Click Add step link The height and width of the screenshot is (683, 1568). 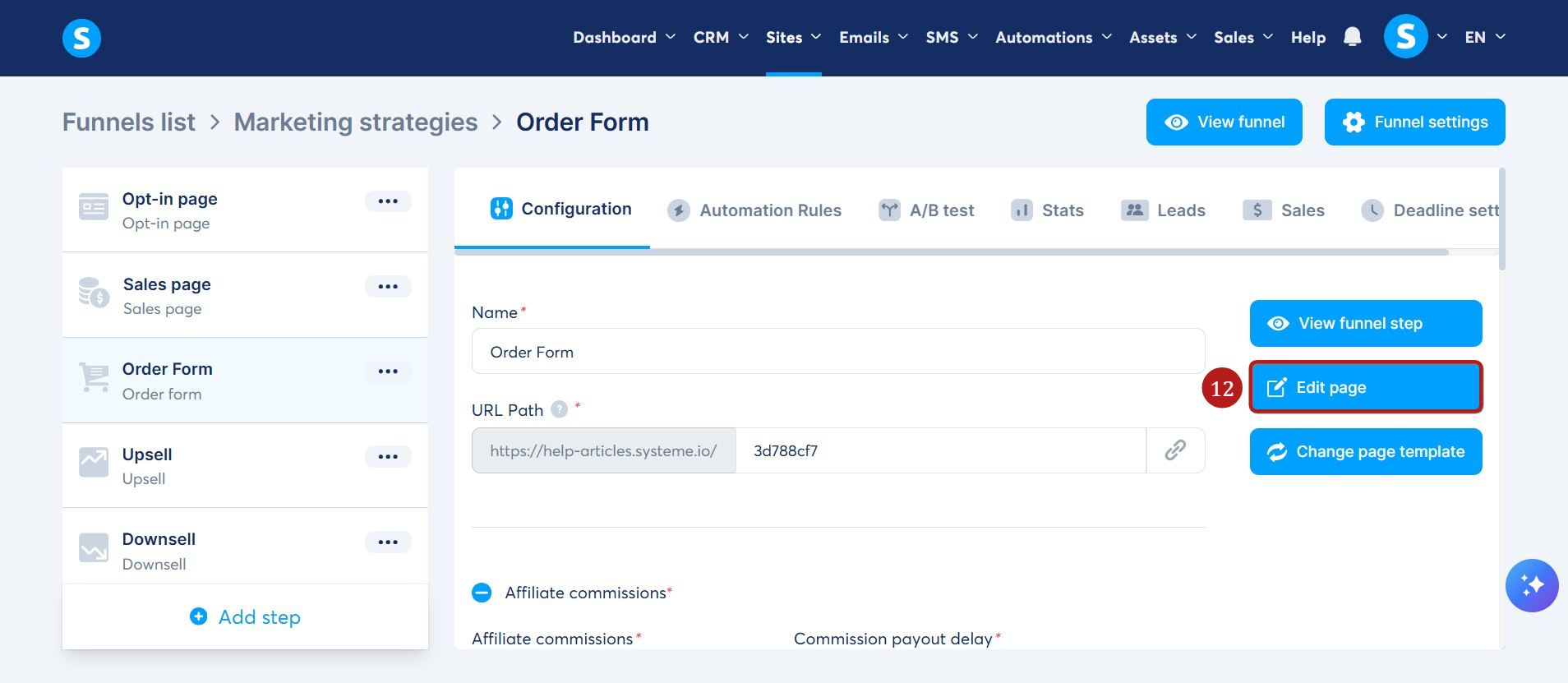click(x=246, y=616)
